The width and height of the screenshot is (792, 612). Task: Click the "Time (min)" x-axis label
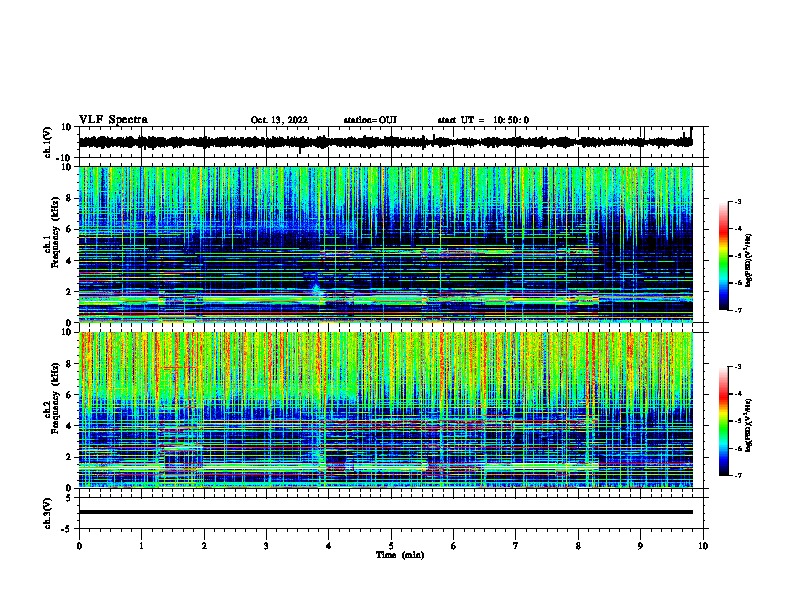400,555
